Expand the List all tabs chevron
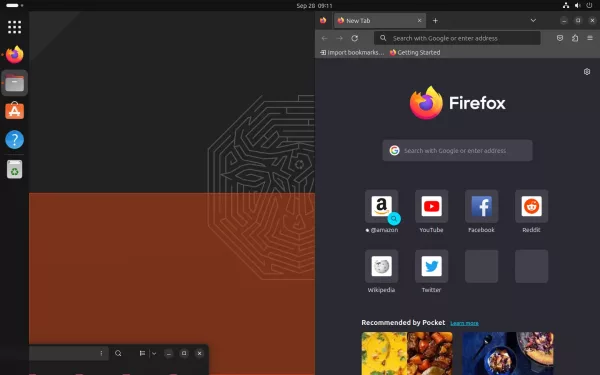The height and width of the screenshot is (375, 600). click(x=533, y=21)
